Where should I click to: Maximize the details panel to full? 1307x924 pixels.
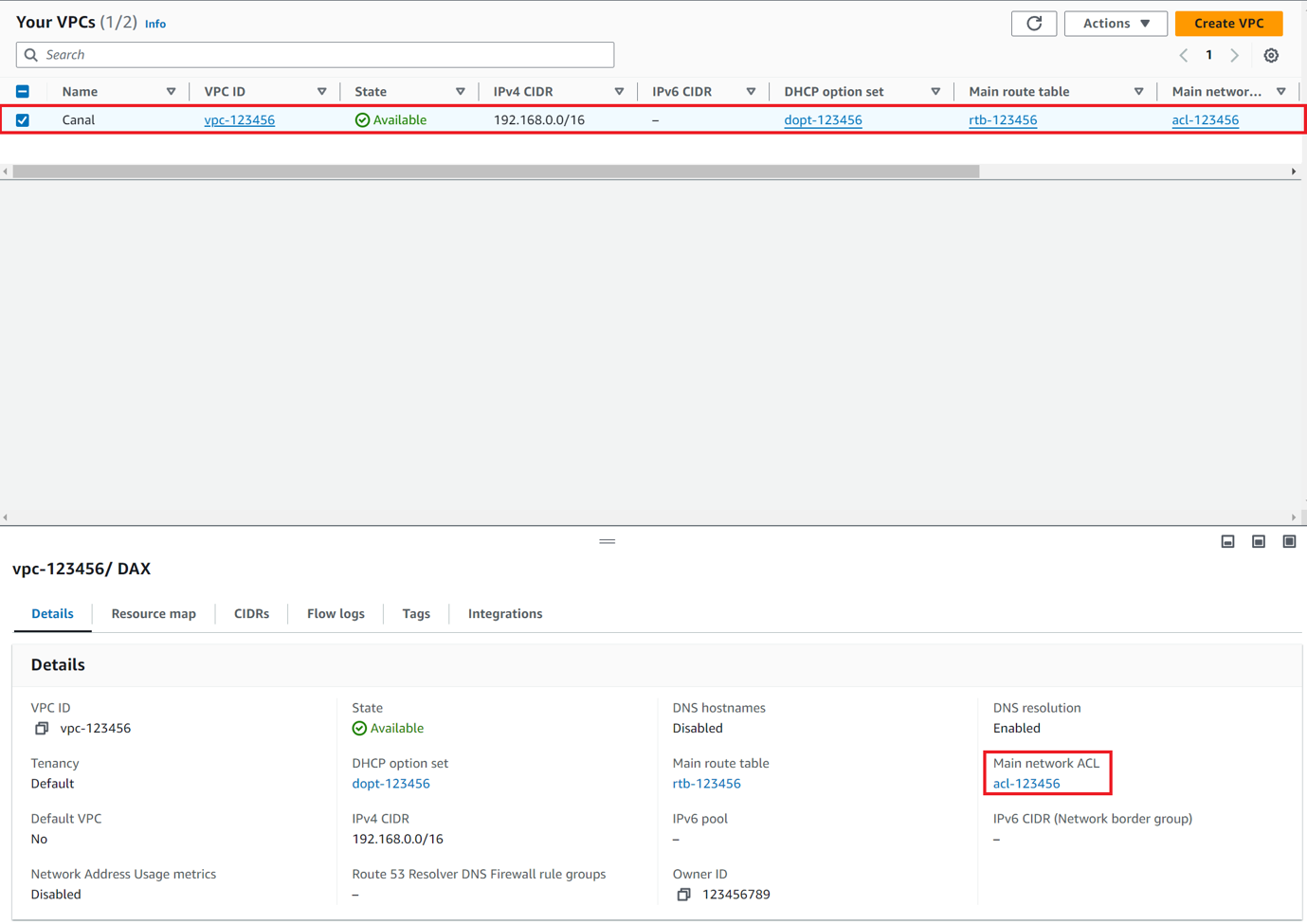[x=1289, y=541]
